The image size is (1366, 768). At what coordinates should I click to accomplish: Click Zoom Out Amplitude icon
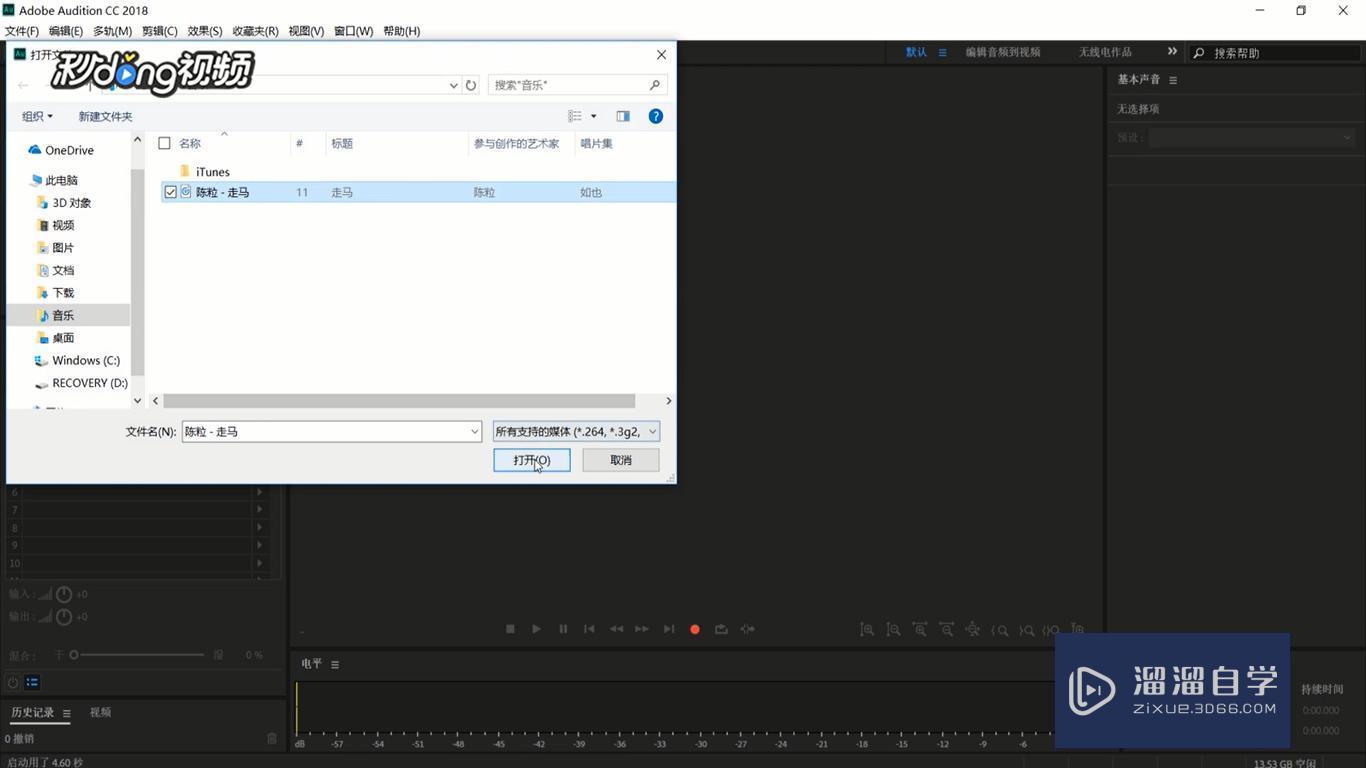click(x=893, y=629)
